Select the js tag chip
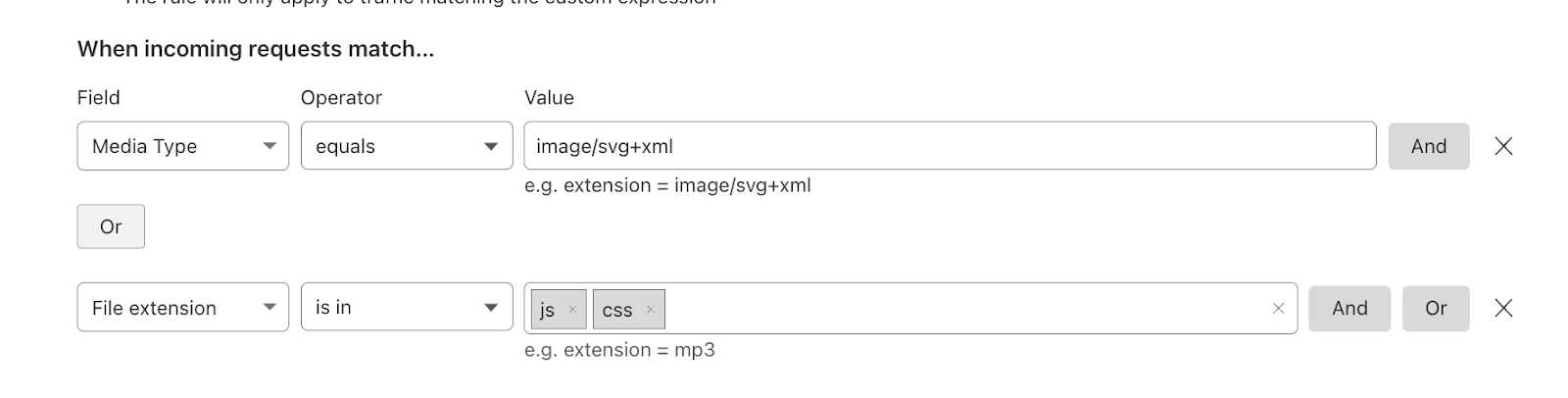The height and width of the screenshot is (398, 1568). [x=548, y=310]
